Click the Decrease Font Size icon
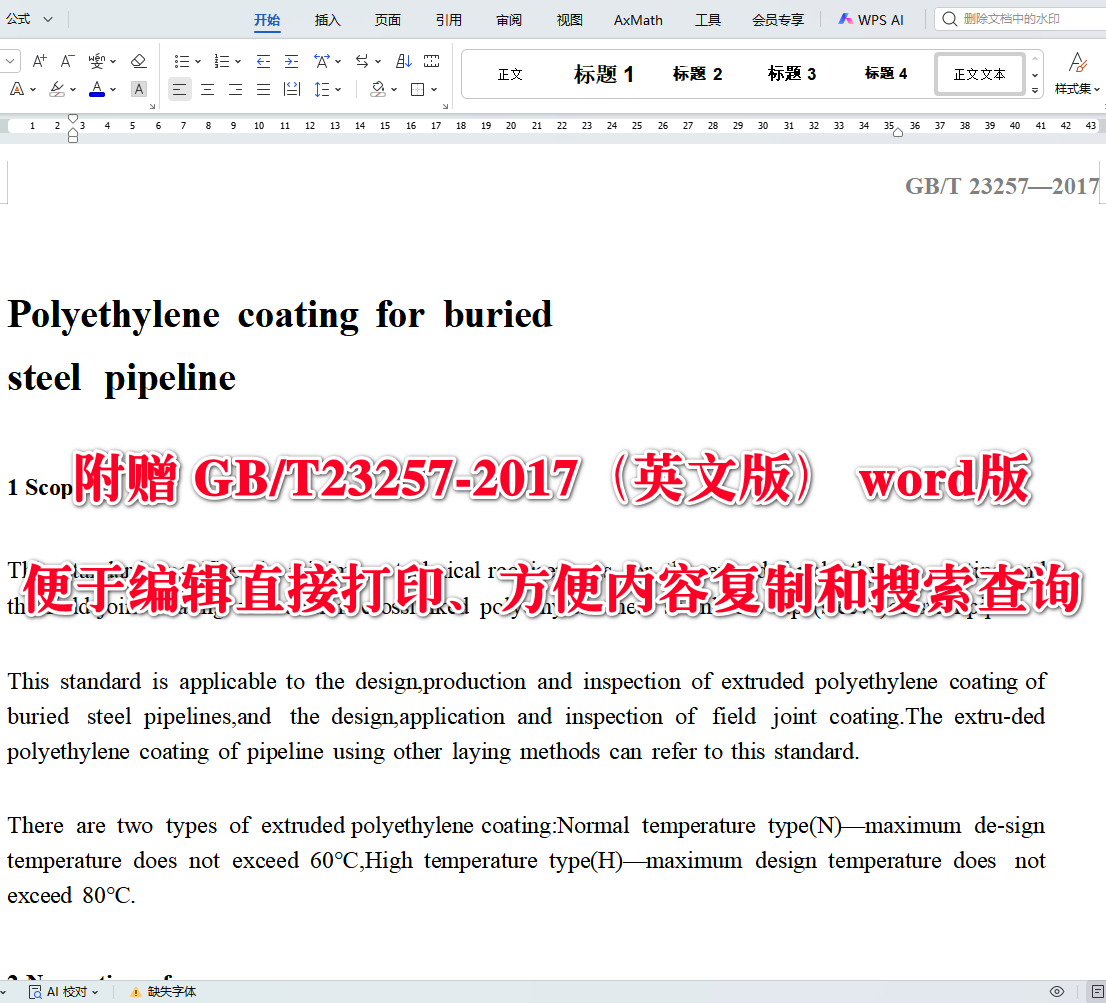Screen dimensions: 1106x1003 [66, 60]
